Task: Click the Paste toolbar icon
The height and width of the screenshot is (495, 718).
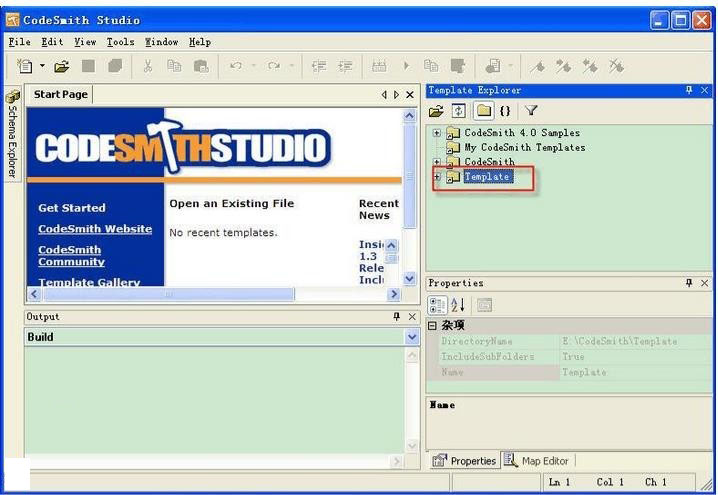Action: coord(201,66)
